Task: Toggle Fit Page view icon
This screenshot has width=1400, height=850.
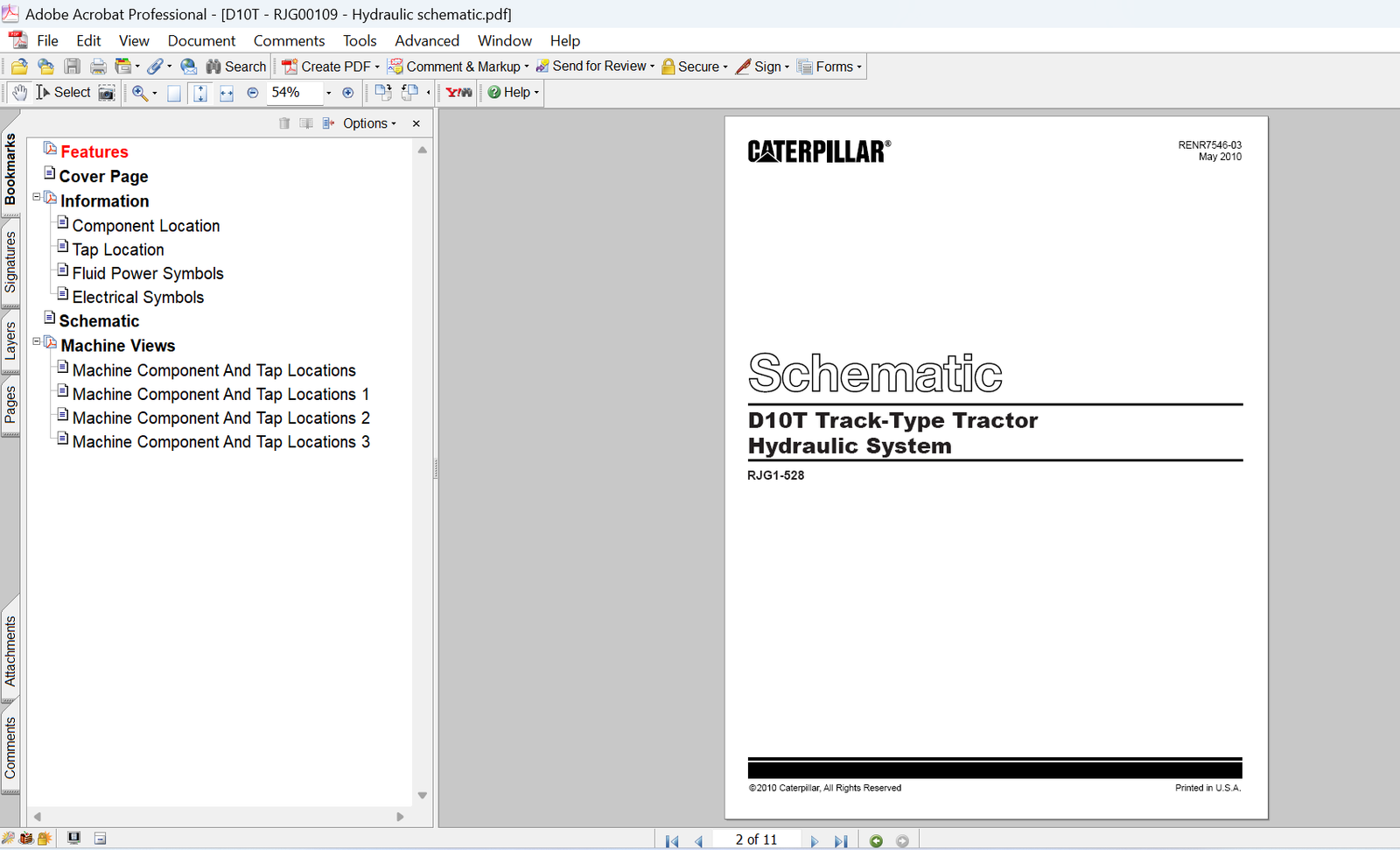Action: tap(200, 93)
